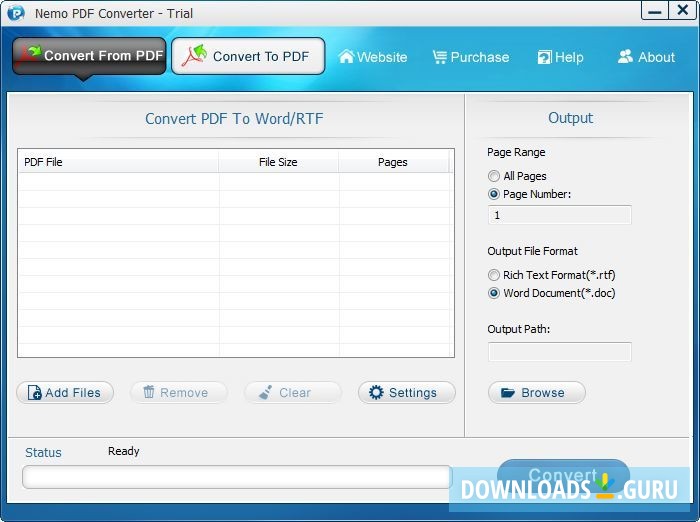The height and width of the screenshot is (522, 700).
Task: Click the Output Path text field
Action: tap(560, 352)
